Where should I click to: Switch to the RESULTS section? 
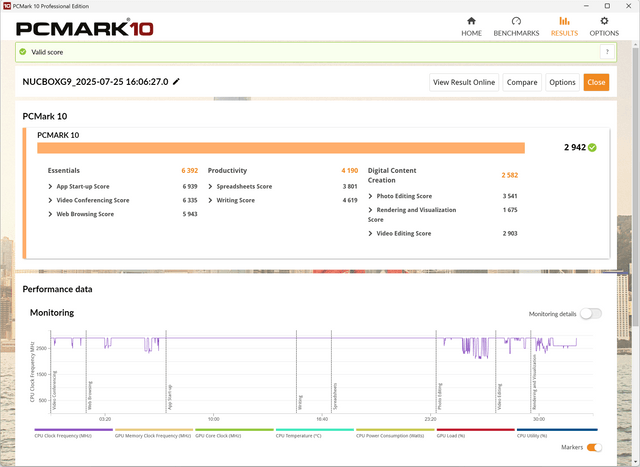564,27
